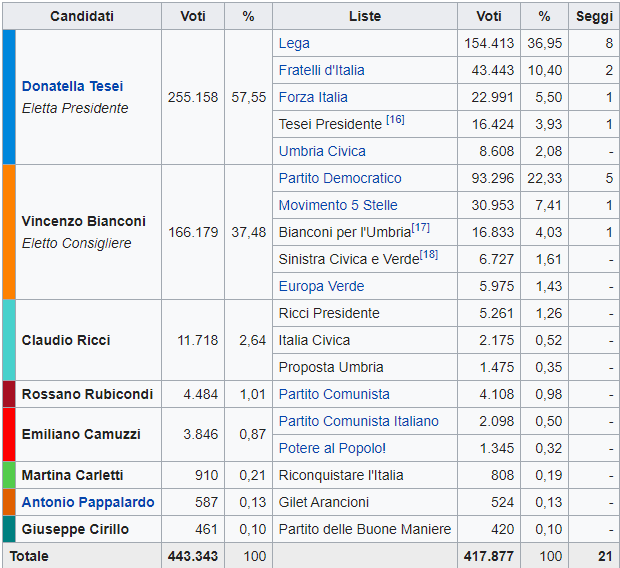Select the Riconquistare l'Italia list name
The image size is (620, 568).
[341, 475]
